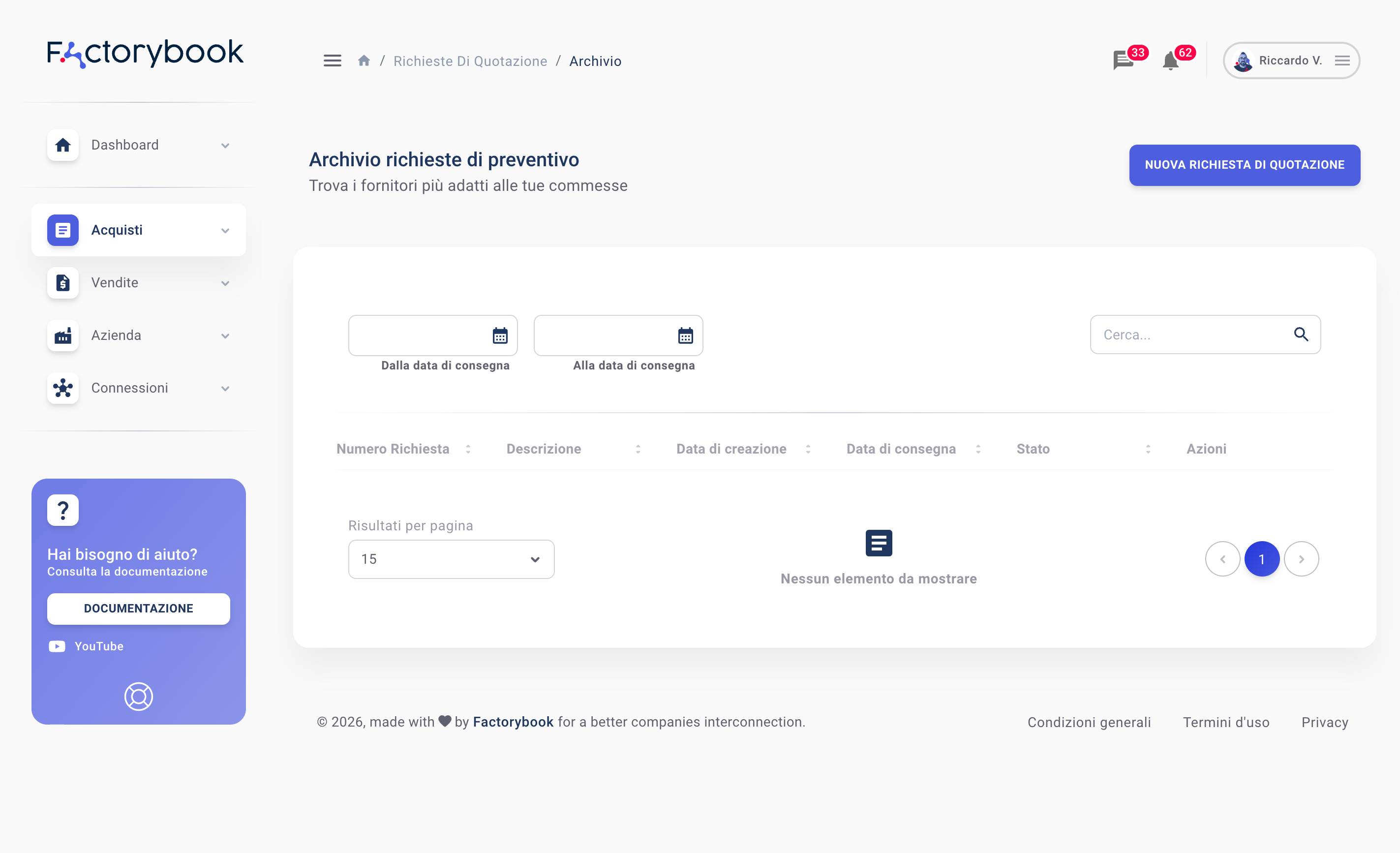
Task: Click the search magnifier icon
Action: [1301, 335]
